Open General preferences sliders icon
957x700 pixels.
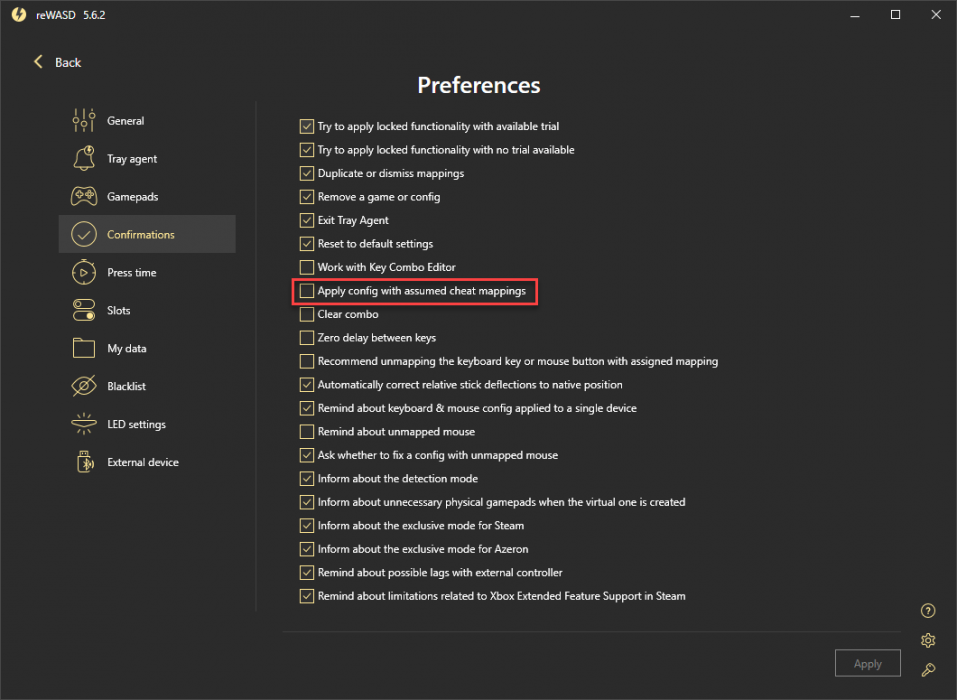84,120
